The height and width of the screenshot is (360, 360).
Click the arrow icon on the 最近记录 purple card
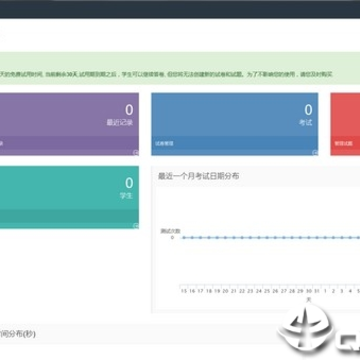[136, 152]
